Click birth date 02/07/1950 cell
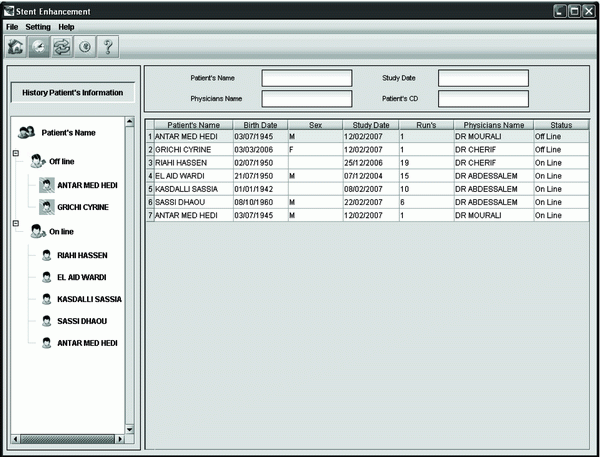Image resolution: width=600 pixels, height=457 pixels. [x=261, y=163]
